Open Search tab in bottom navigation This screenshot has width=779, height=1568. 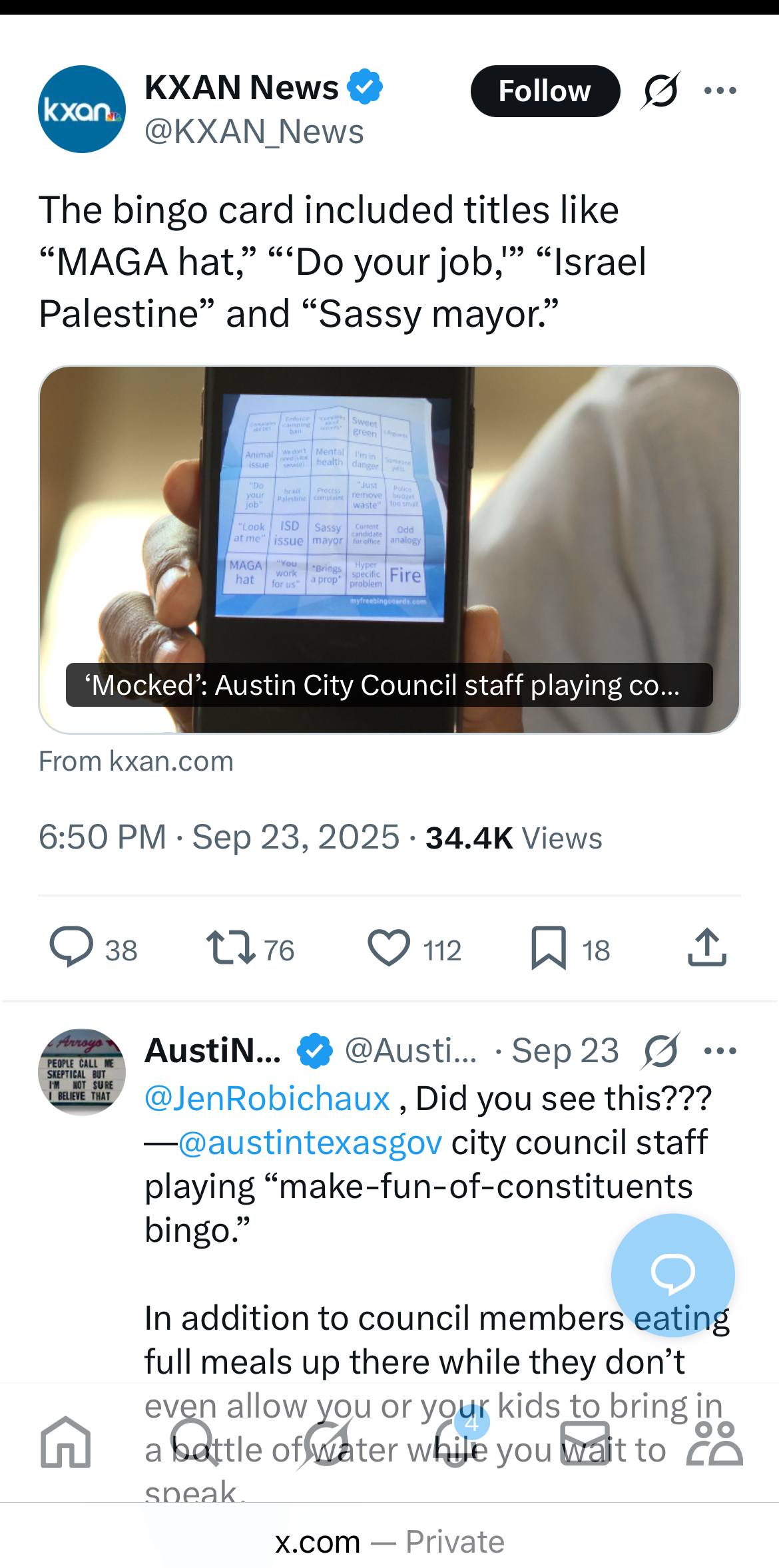[x=194, y=1443]
